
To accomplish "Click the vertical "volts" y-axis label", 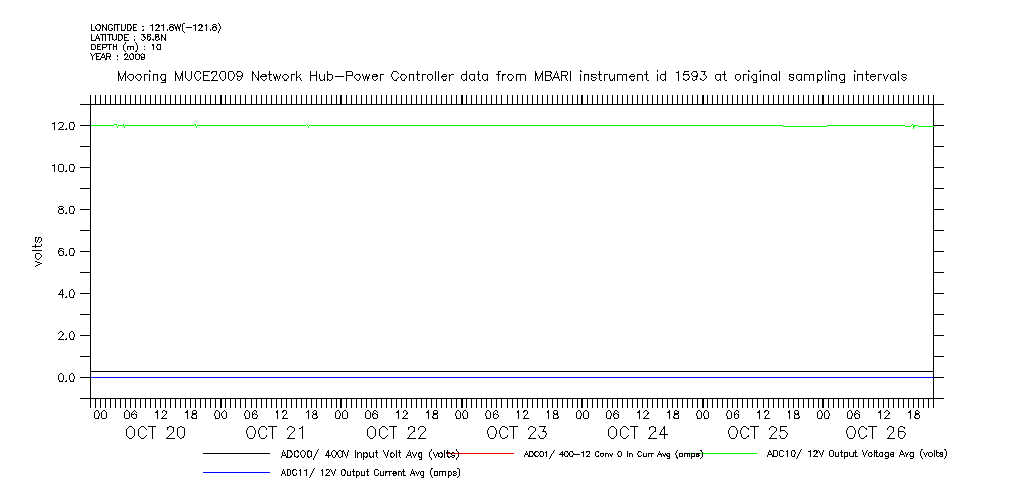I will coord(38,251).
